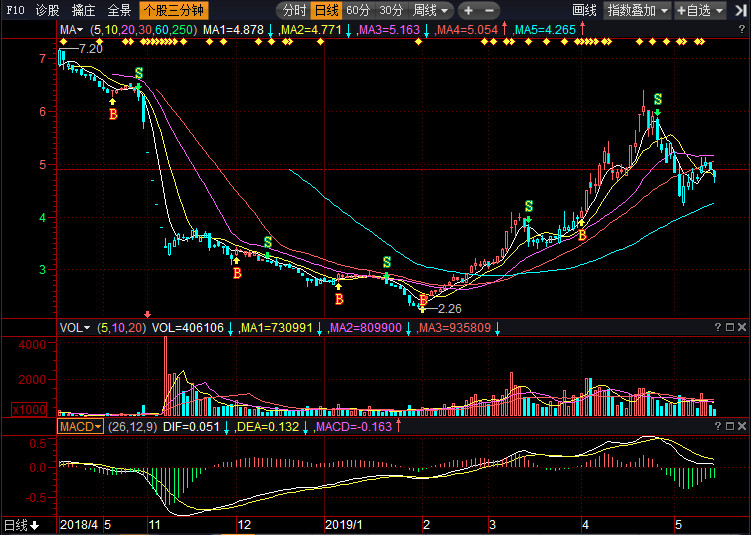Open the 周线 period dropdown
Viewport: 751px width, 535px height.
pos(431,10)
